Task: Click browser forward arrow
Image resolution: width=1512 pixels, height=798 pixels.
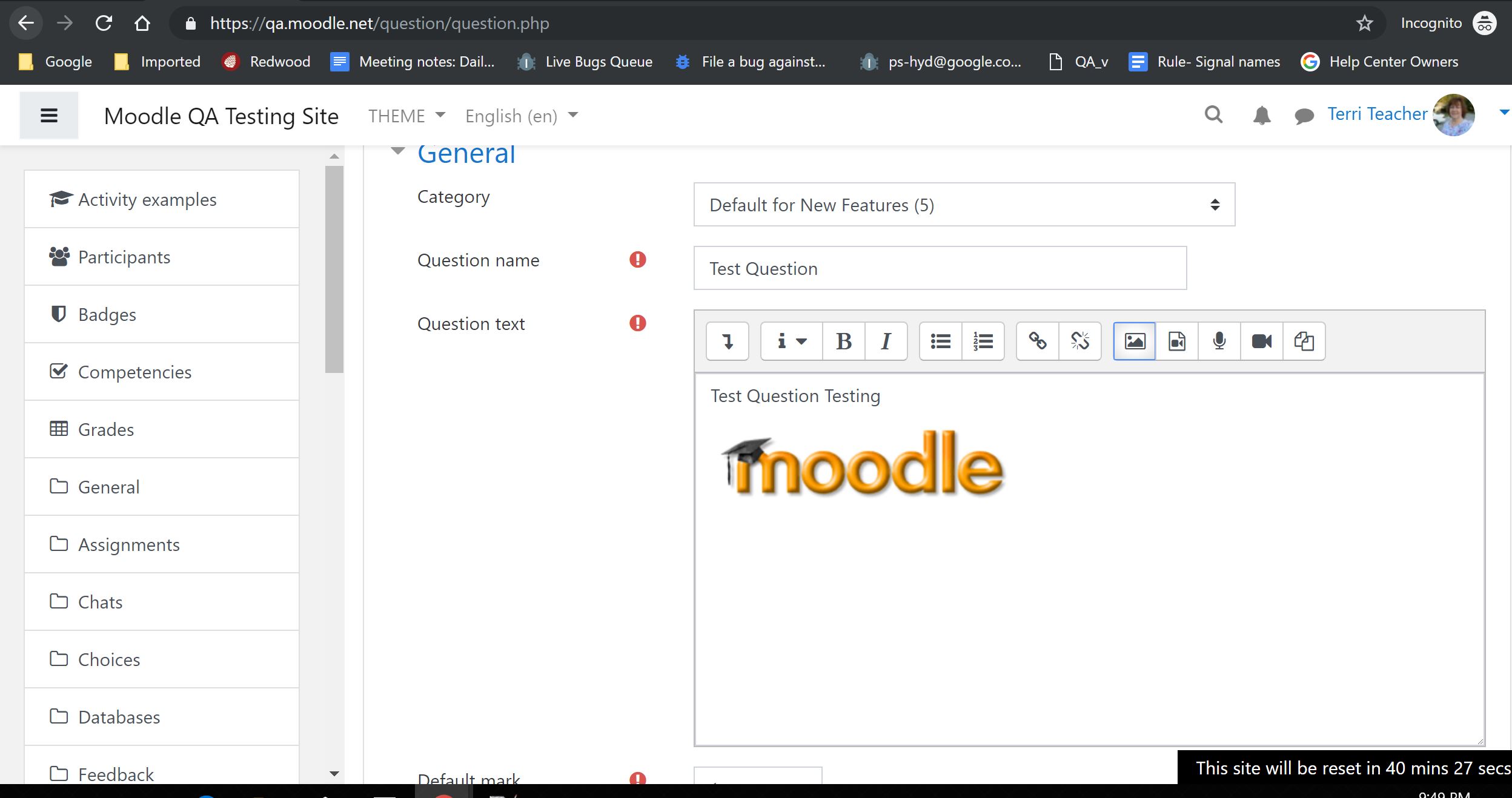Action: (x=64, y=23)
